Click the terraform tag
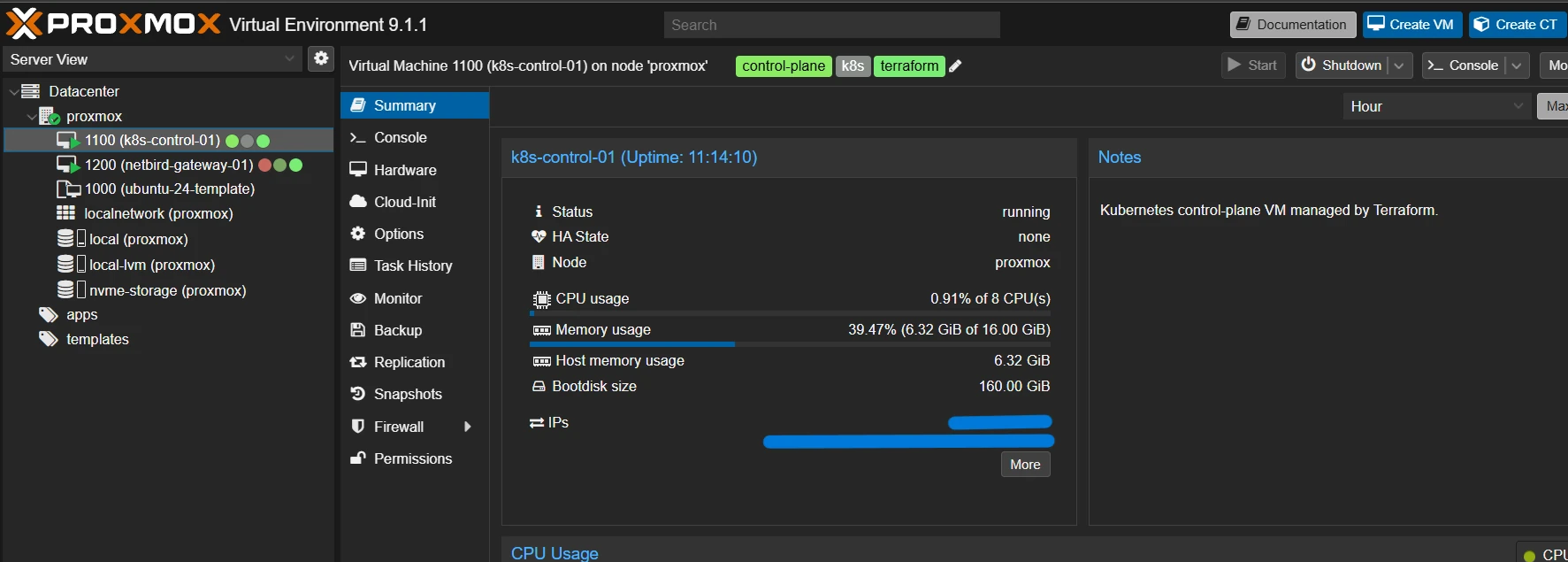This screenshot has width=1568, height=562. coord(909,65)
